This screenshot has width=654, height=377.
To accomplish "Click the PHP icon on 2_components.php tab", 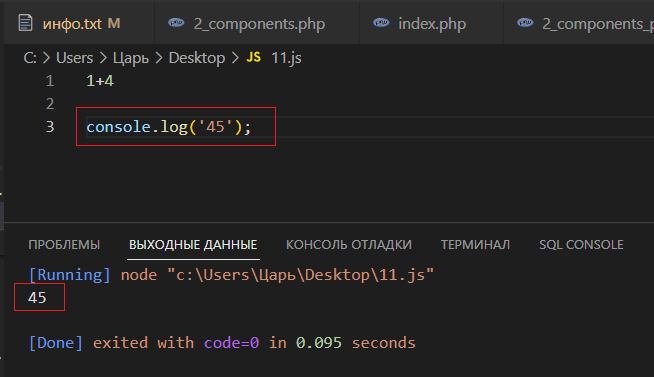I will [x=176, y=23].
